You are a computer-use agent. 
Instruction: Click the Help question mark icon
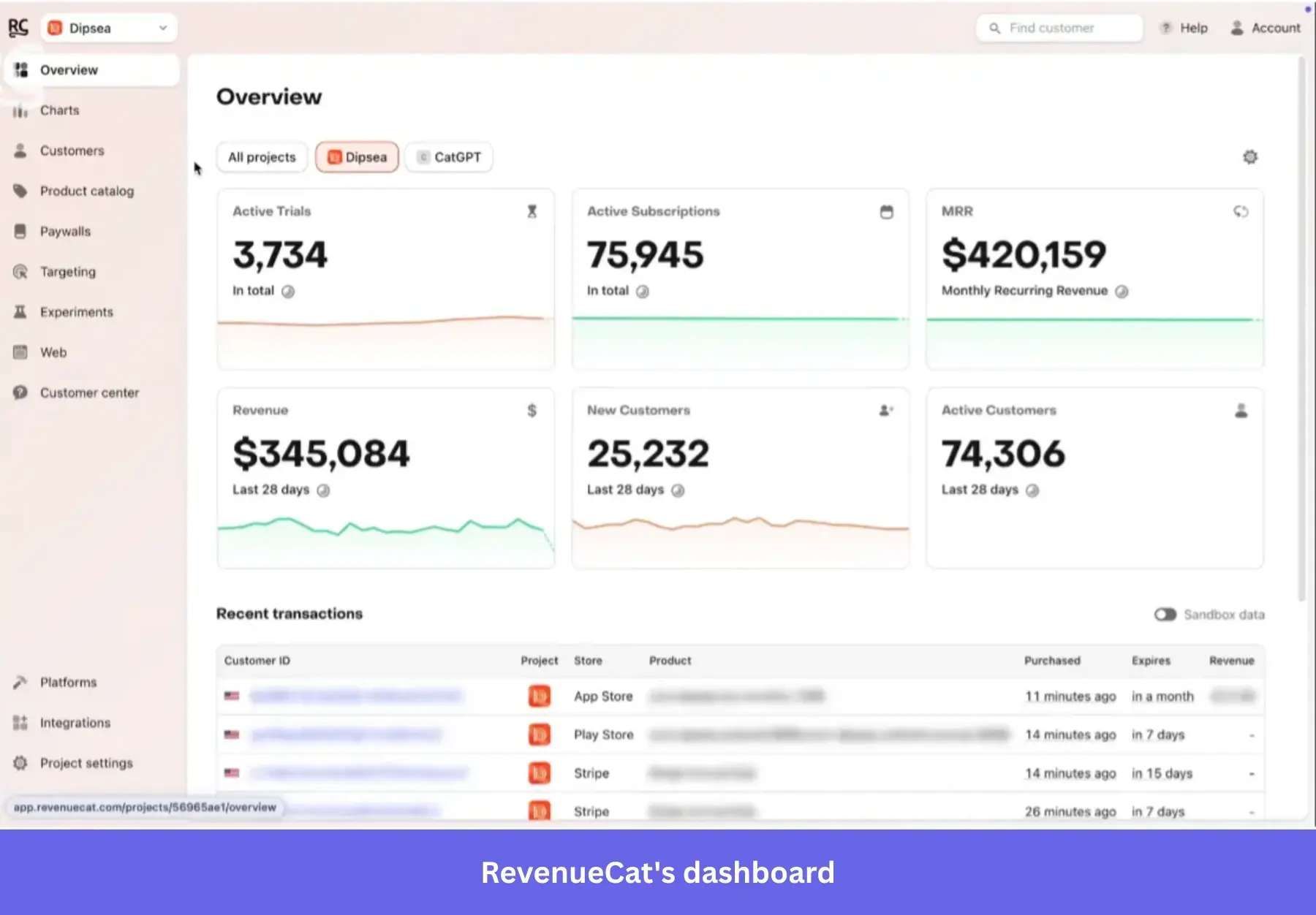pos(1166,28)
